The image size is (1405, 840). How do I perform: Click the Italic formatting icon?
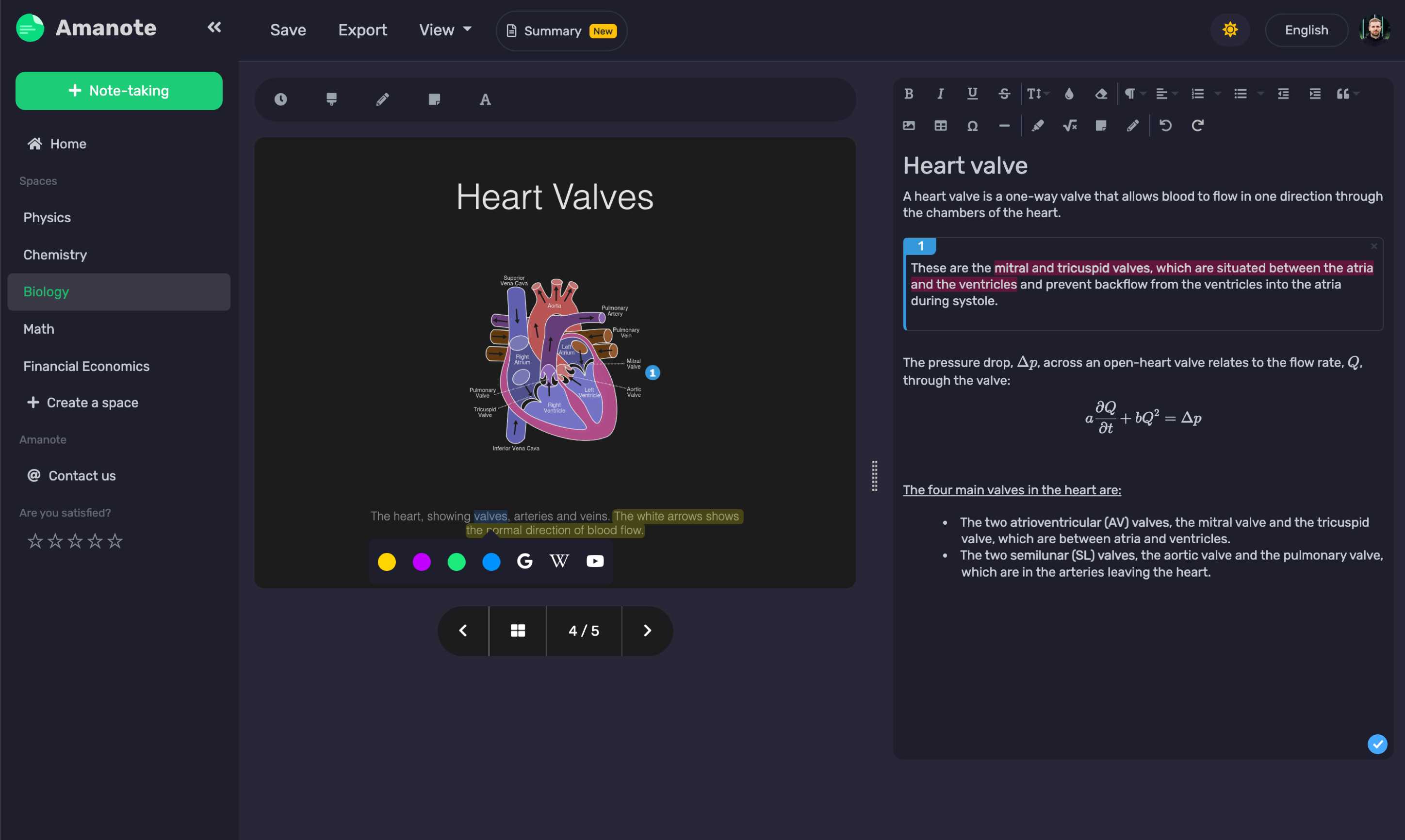click(x=939, y=93)
